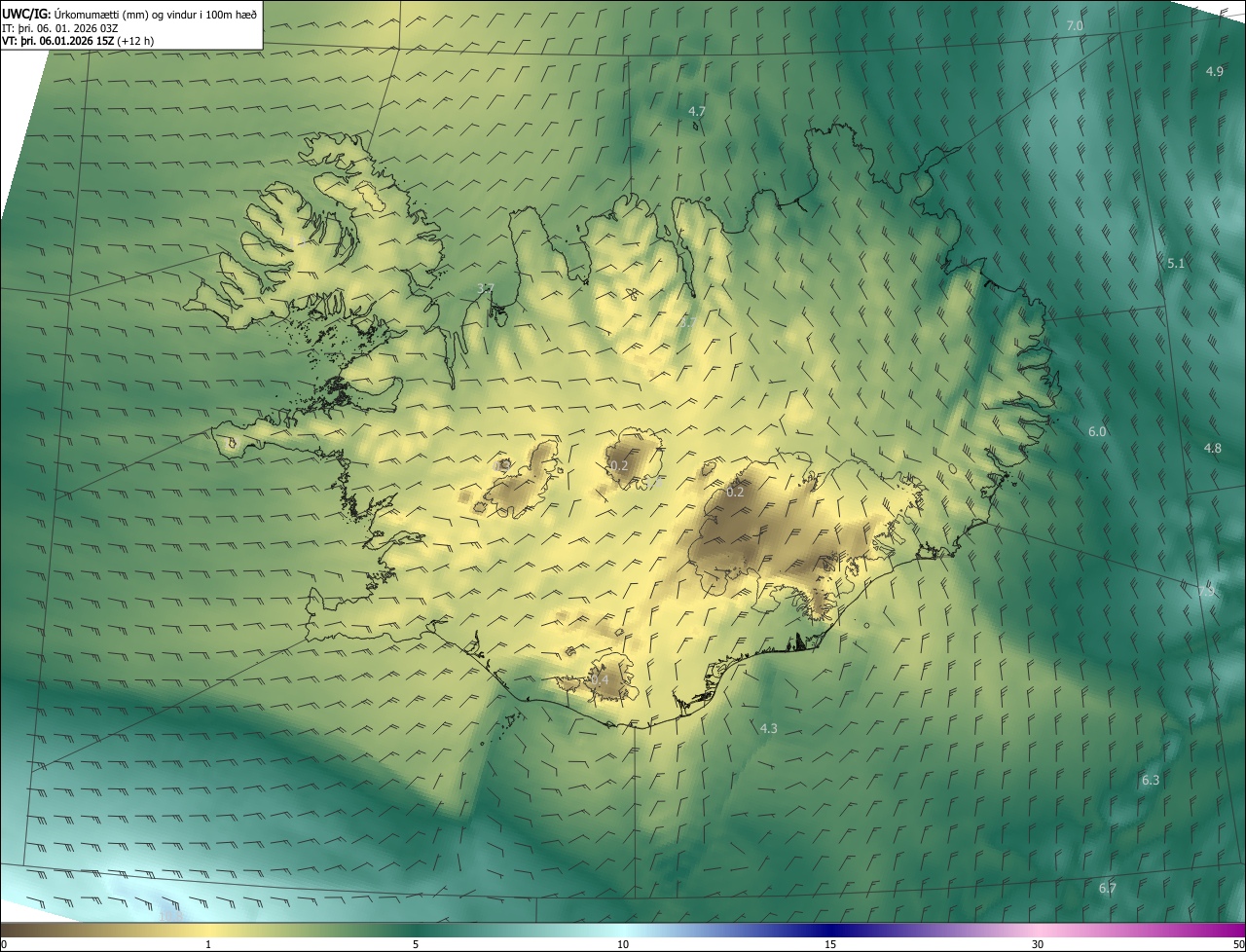1246x952 pixels.
Task: Click the 6.7 precipitation value label
Action: (x=1107, y=888)
